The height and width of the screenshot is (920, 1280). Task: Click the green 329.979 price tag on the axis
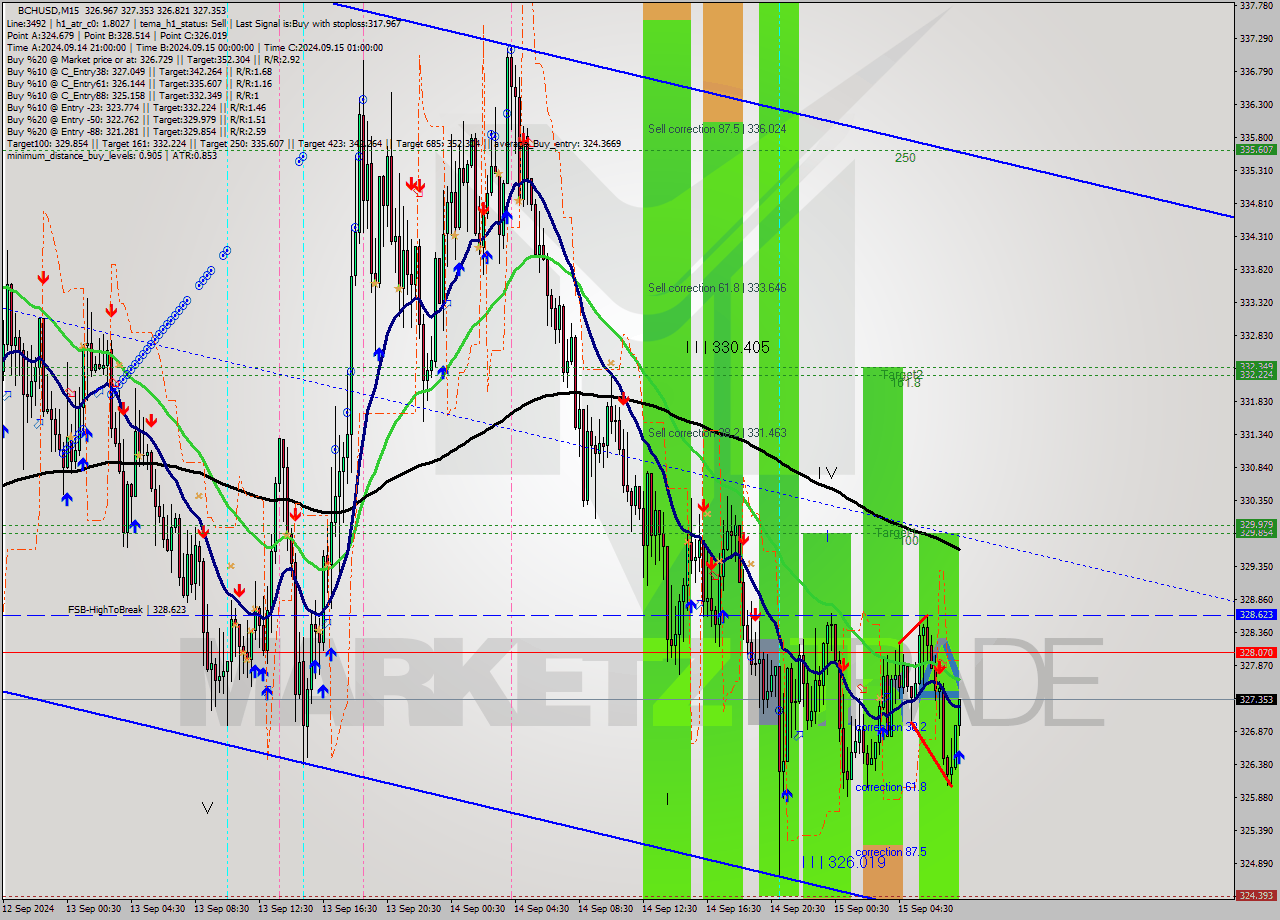(x=1255, y=524)
